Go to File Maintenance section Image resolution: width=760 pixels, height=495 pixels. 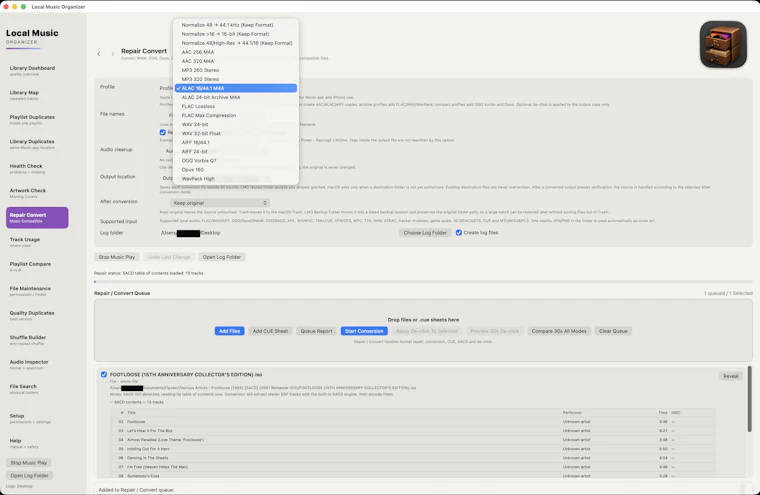click(37, 291)
